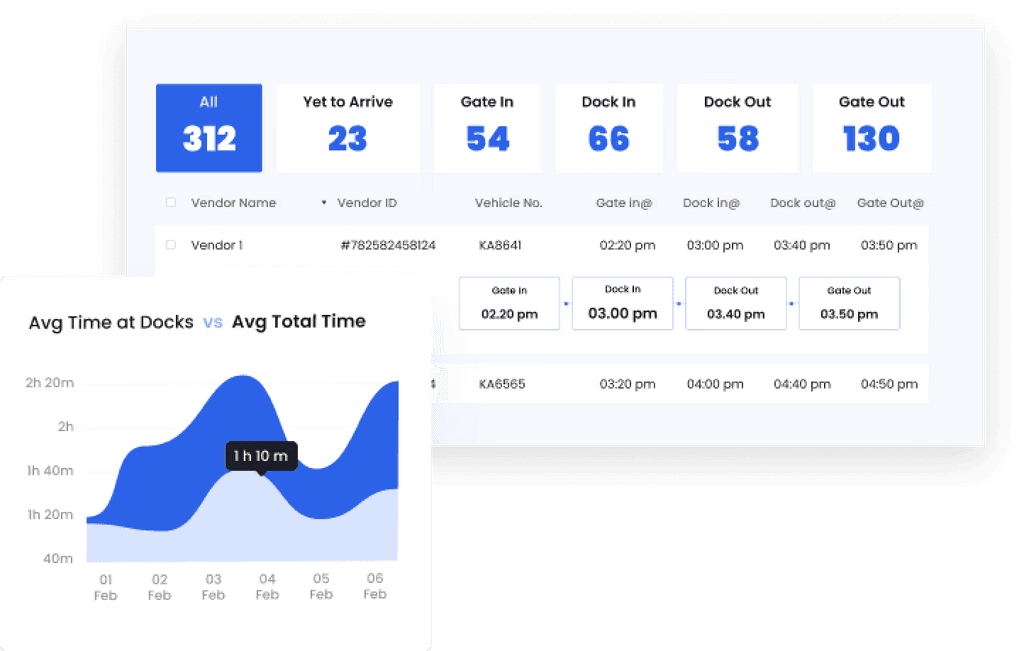Click the Gate Out@ column header
The image size is (1024, 651).
(890, 203)
